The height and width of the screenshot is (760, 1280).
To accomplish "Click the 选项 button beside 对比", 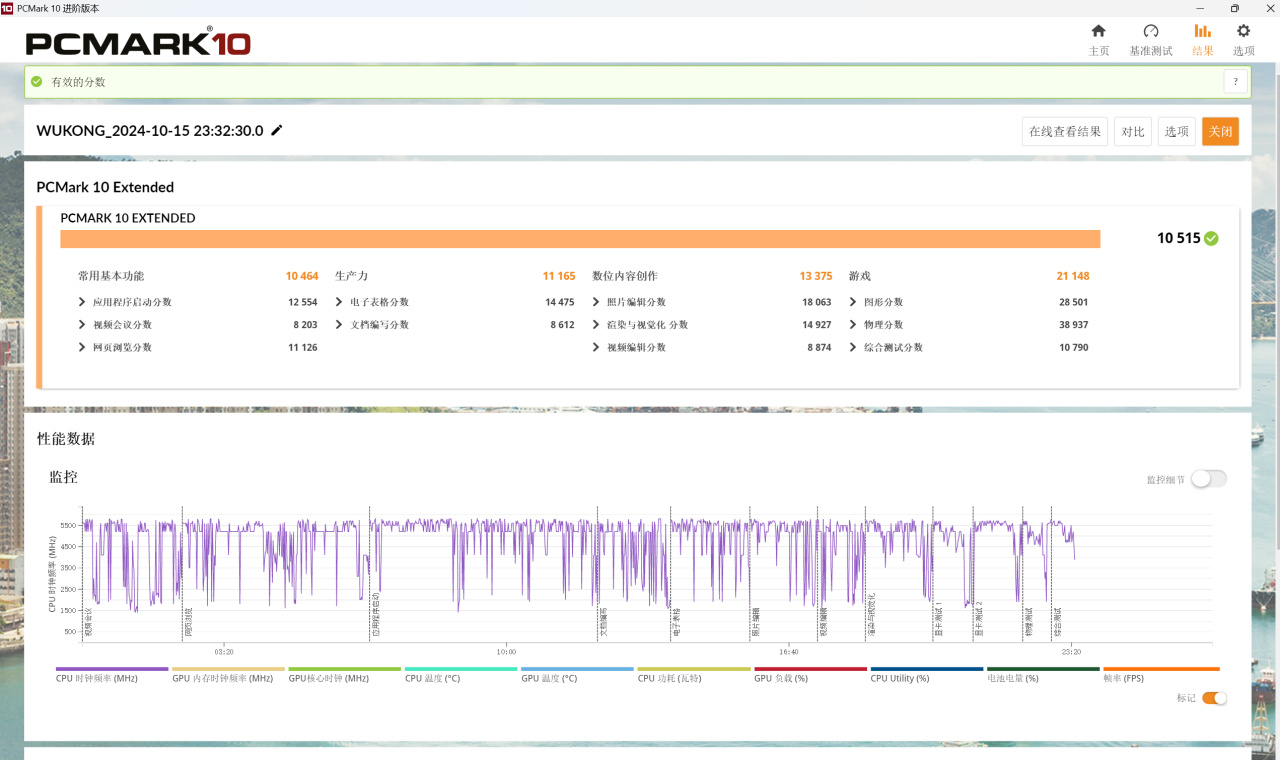I will pos(1177,131).
